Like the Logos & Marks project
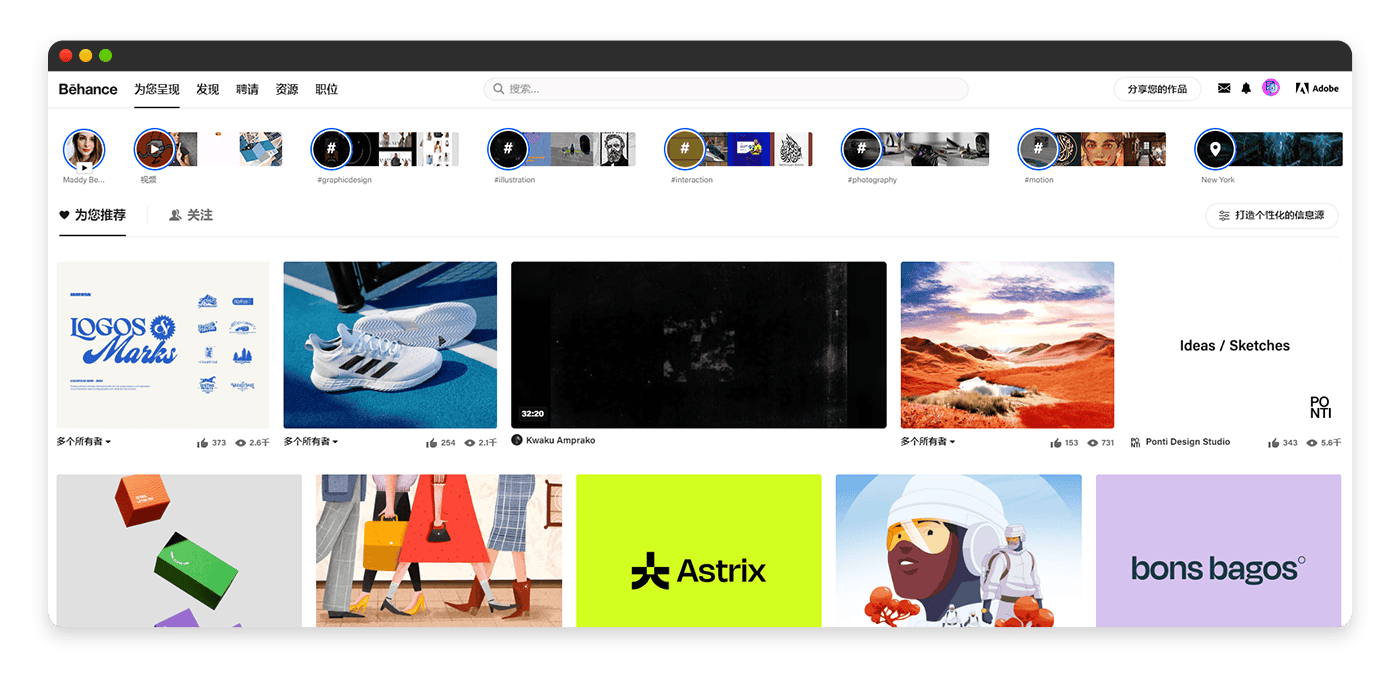The height and width of the screenshot is (700, 1400). click(203, 442)
